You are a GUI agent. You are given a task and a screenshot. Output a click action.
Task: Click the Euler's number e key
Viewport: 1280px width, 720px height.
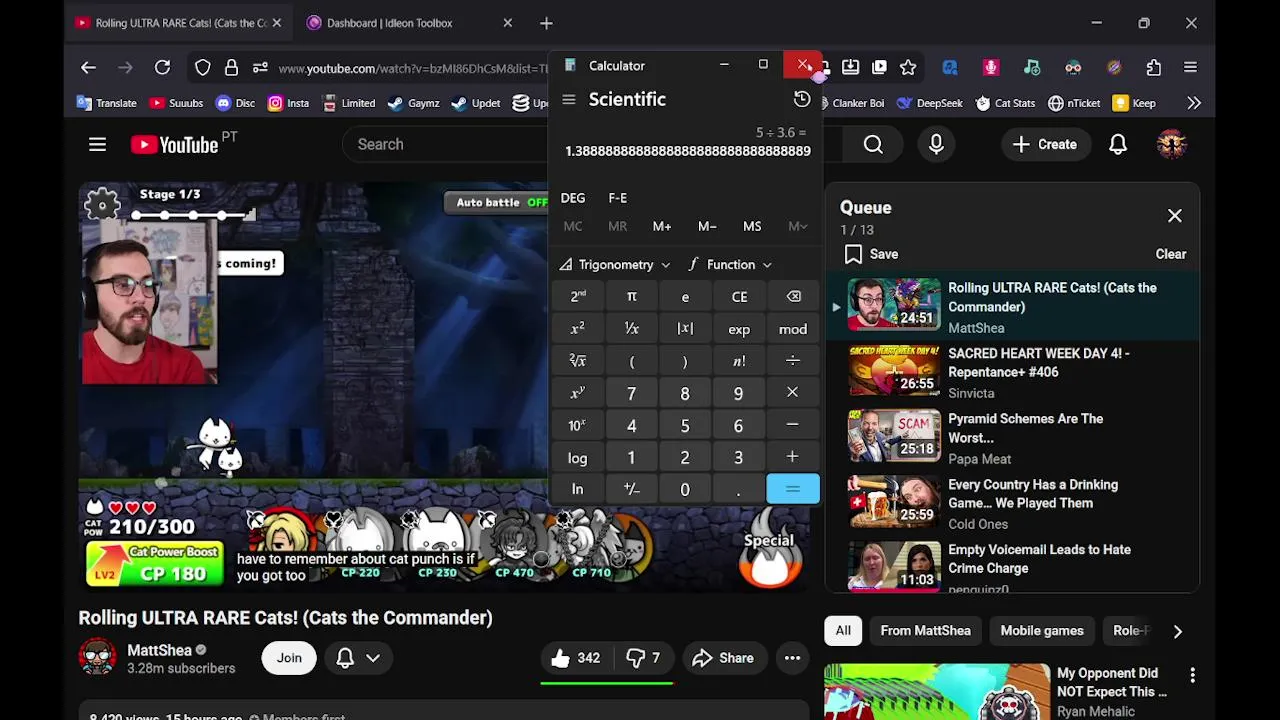pos(685,296)
